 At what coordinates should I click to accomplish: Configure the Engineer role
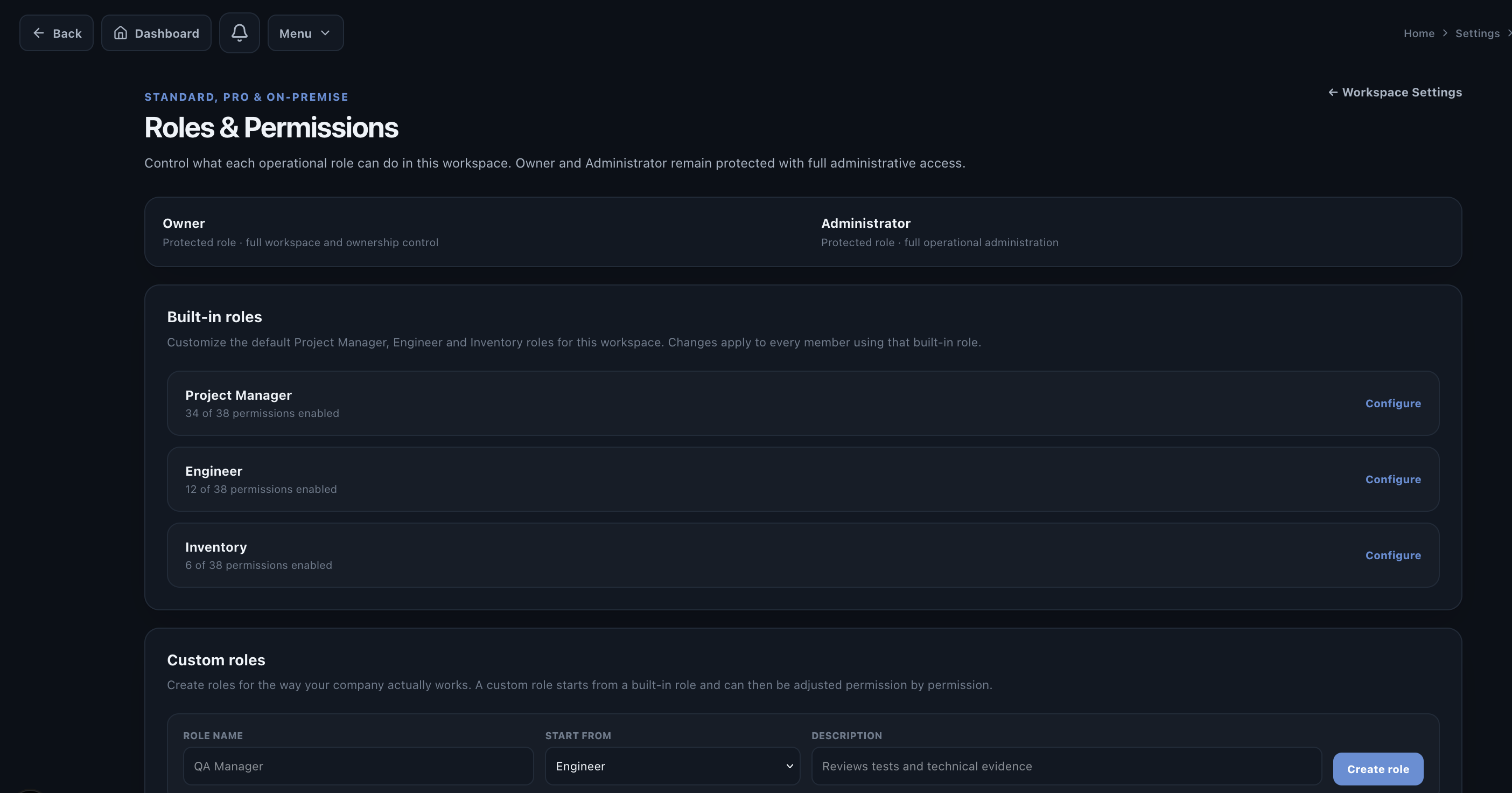coord(1393,479)
